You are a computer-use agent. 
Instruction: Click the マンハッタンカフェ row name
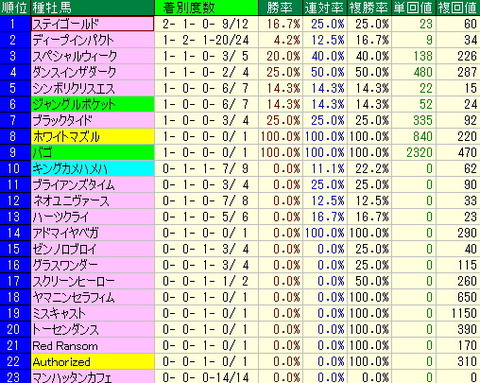(x=93, y=377)
